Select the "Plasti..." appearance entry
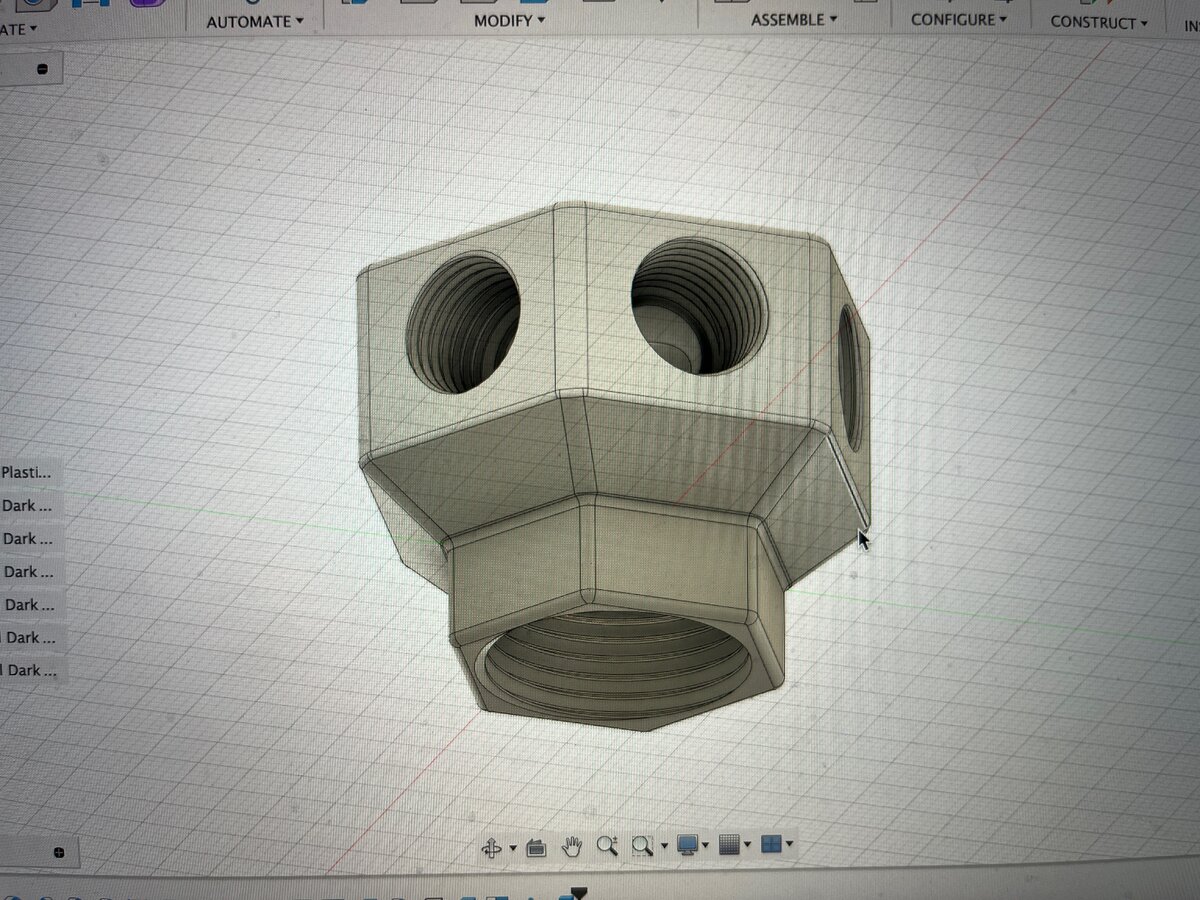The height and width of the screenshot is (900, 1200). point(27,472)
